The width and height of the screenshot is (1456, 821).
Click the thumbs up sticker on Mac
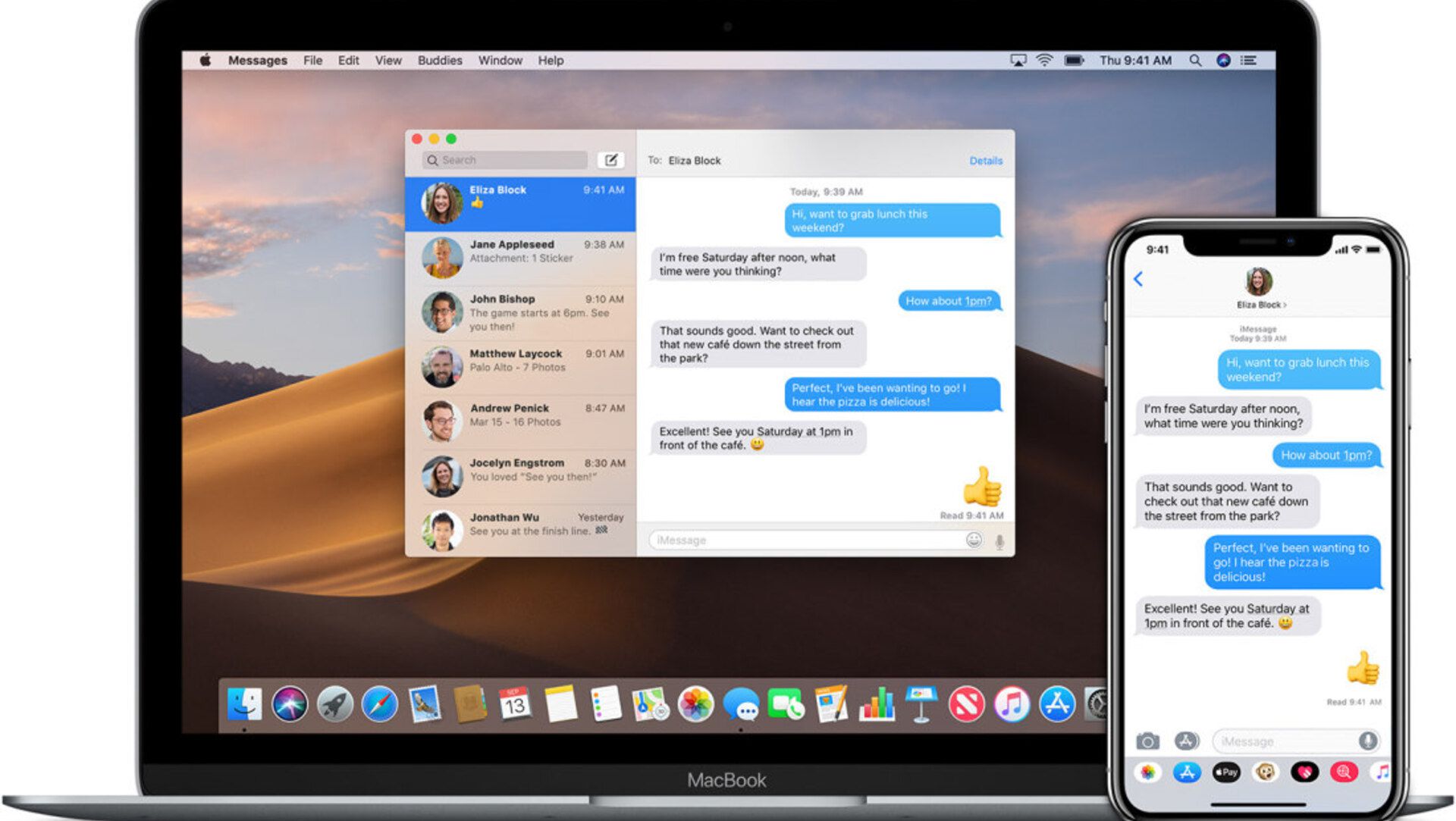pyautogui.click(x=982, y=486)
